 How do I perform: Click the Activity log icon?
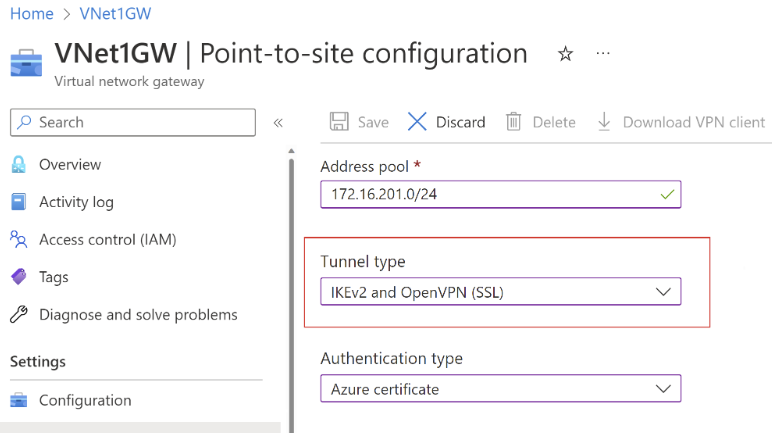click(19, 202)
